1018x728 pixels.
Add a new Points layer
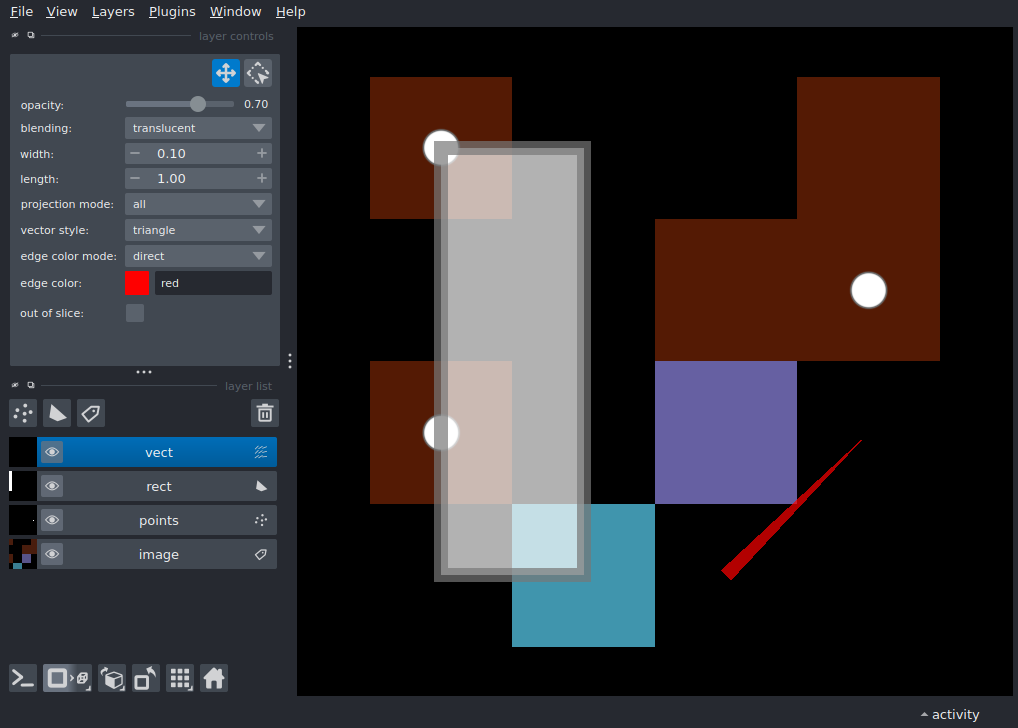22,413
